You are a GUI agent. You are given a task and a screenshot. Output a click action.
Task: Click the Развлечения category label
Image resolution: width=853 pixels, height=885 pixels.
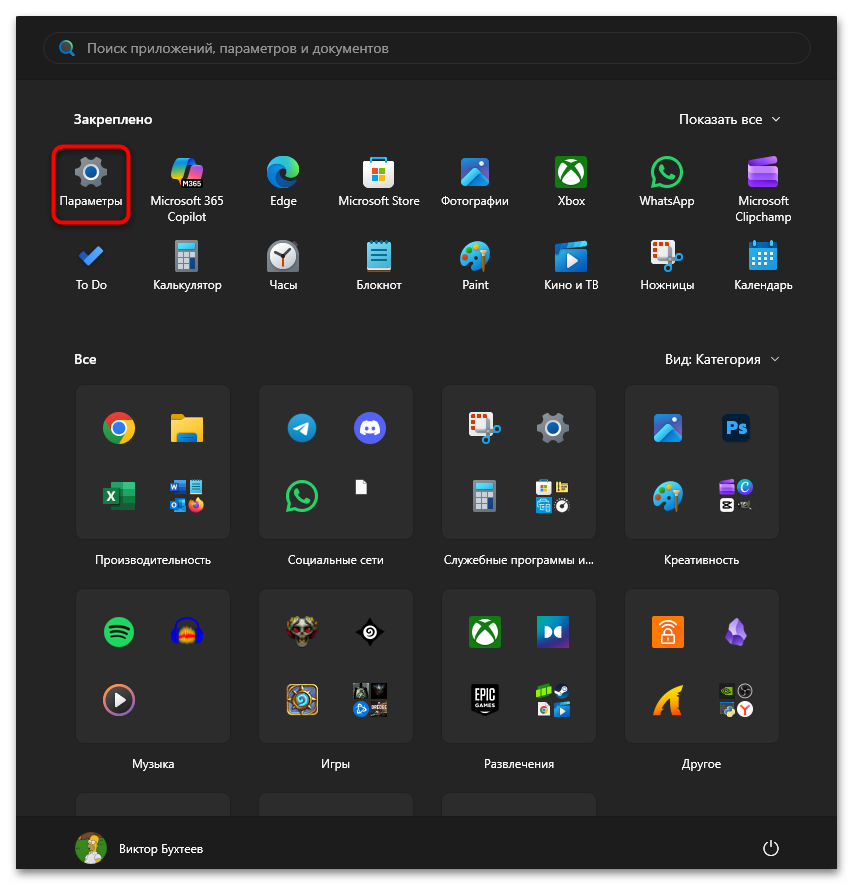tap(519, 764)
